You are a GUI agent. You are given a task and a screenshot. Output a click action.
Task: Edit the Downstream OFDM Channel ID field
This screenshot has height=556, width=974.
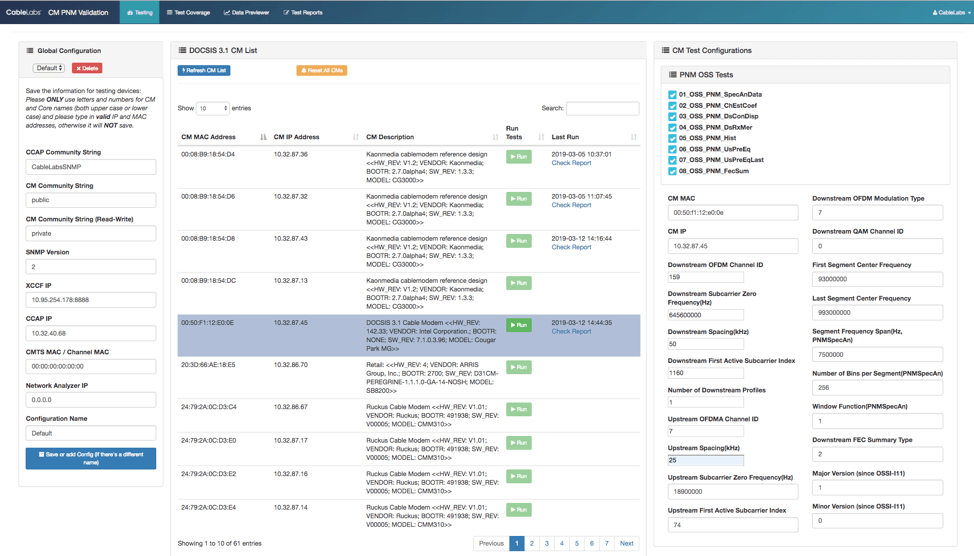point(706,277)
